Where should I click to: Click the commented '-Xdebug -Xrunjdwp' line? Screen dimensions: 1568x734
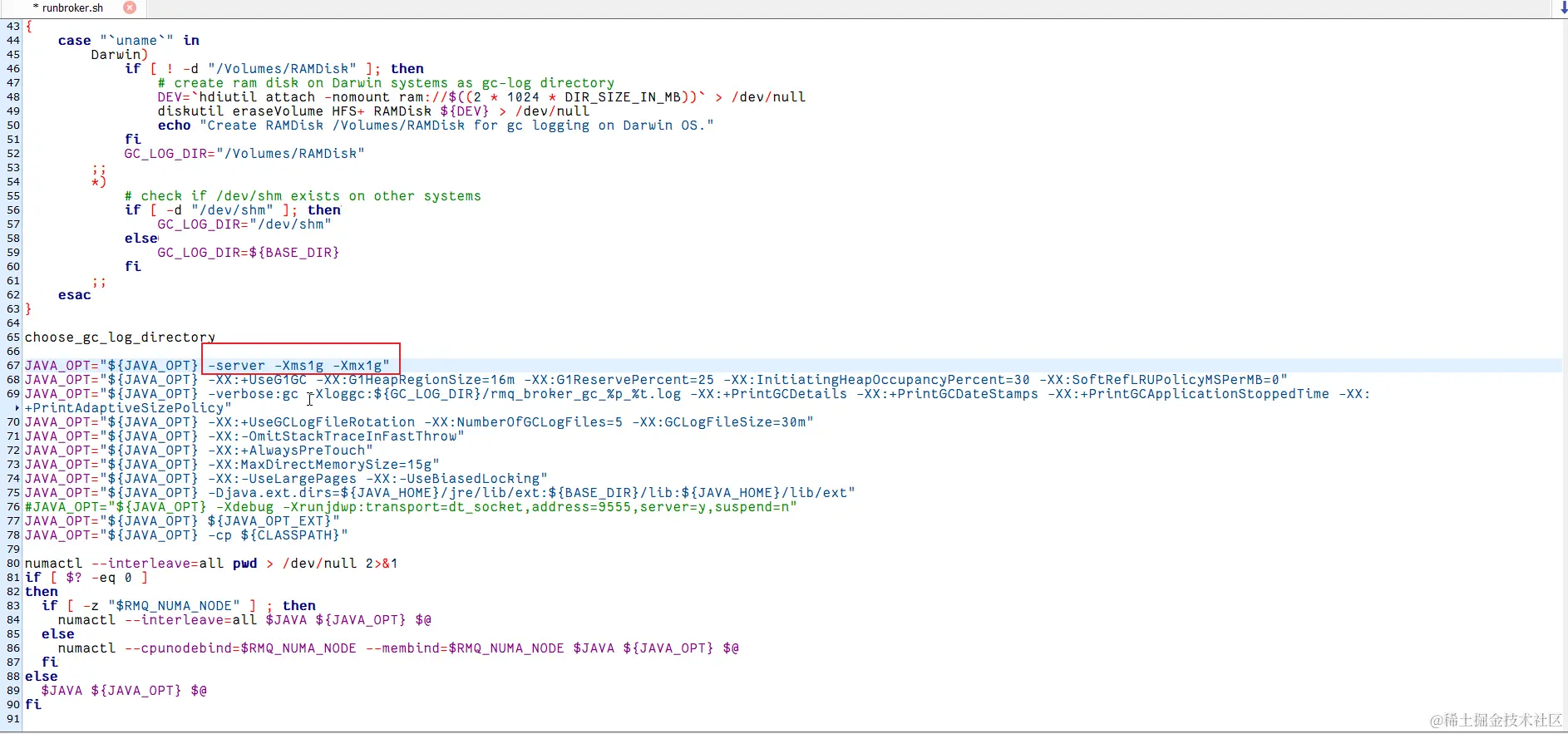411,506
